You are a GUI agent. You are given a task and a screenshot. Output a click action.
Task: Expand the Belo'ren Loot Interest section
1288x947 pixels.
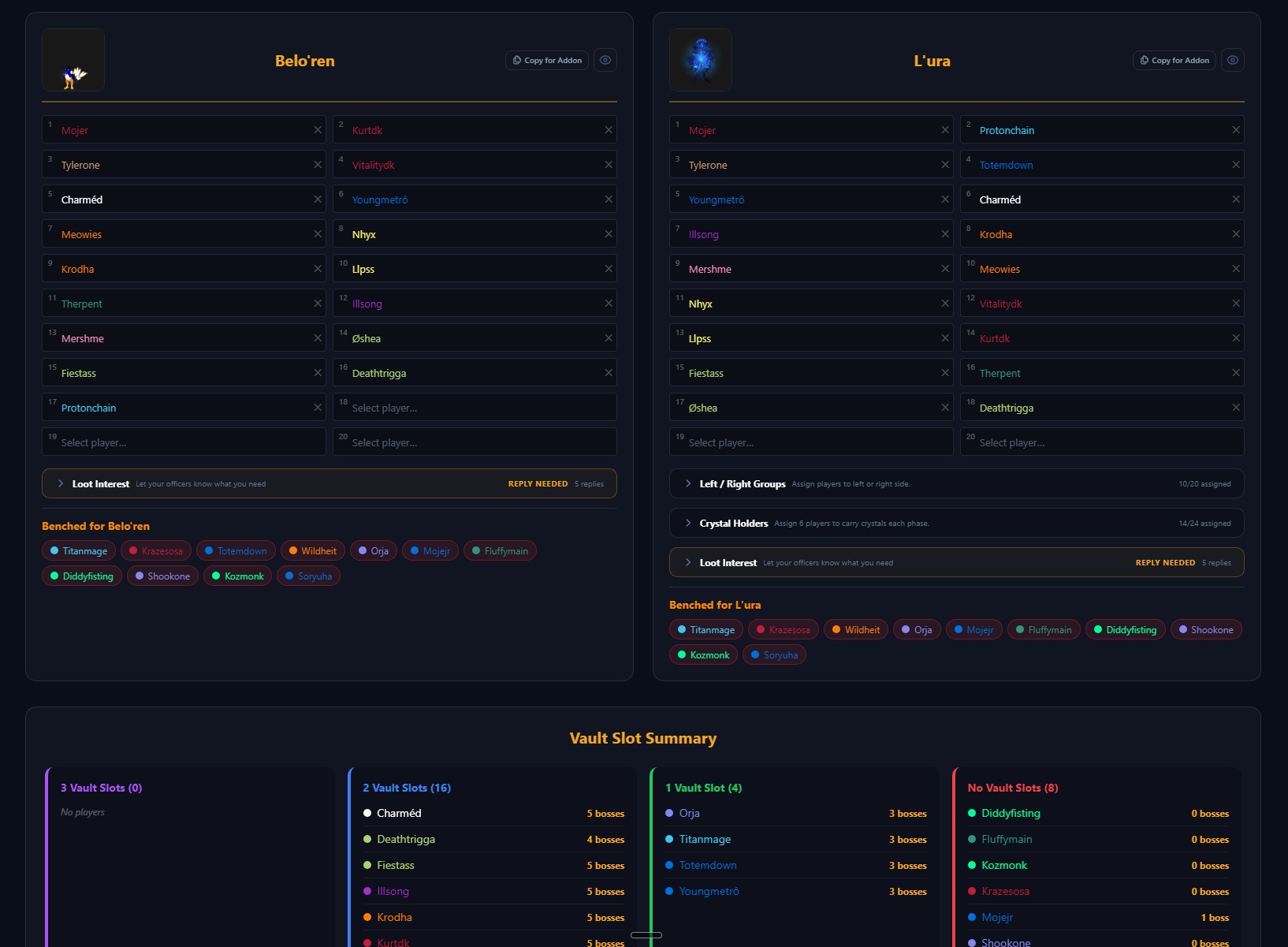[329, 483]
